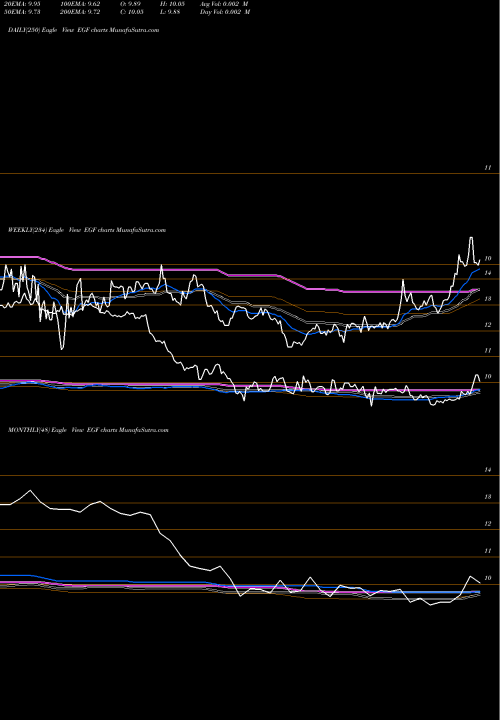
Task: Click the 12 price label on weekly chart
Action: 489,325
